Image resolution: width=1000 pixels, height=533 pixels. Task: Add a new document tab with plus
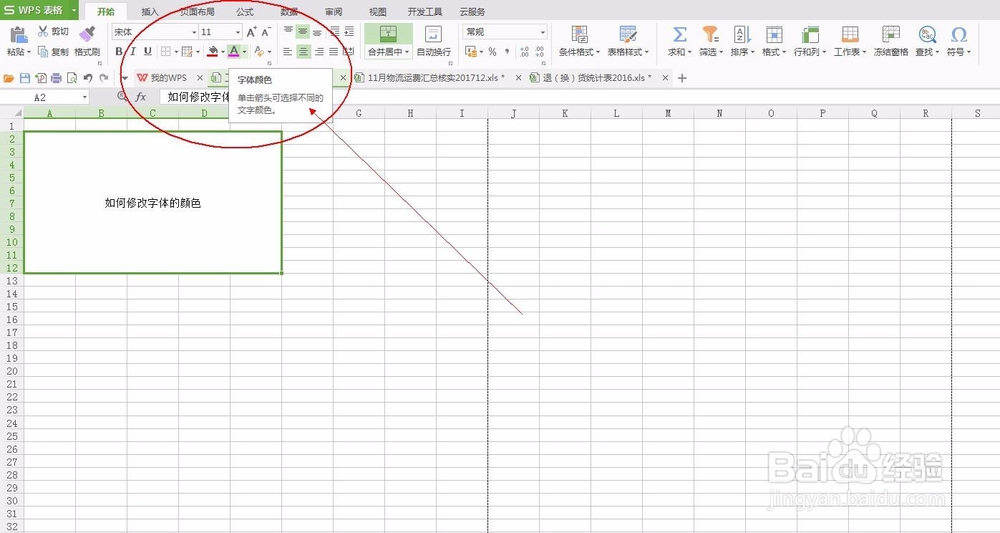tap(682, 78)
